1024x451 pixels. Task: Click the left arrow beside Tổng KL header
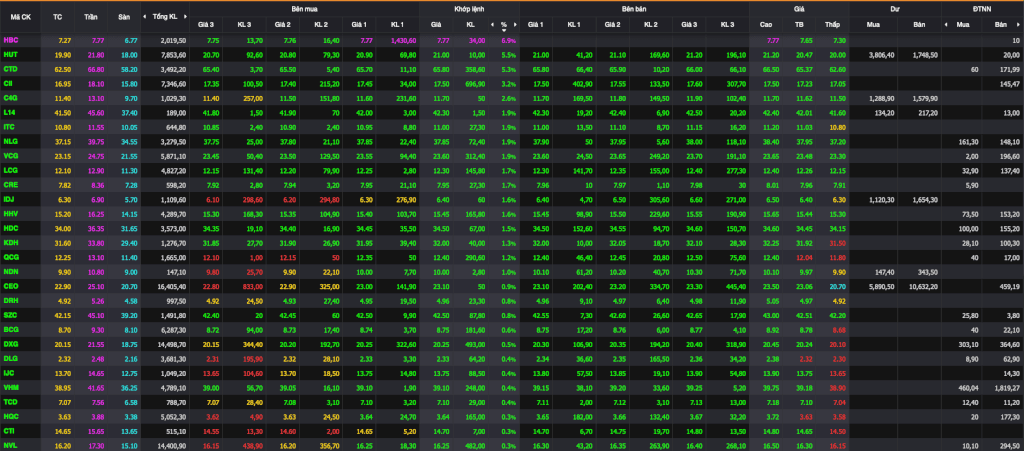coord(146,16)
